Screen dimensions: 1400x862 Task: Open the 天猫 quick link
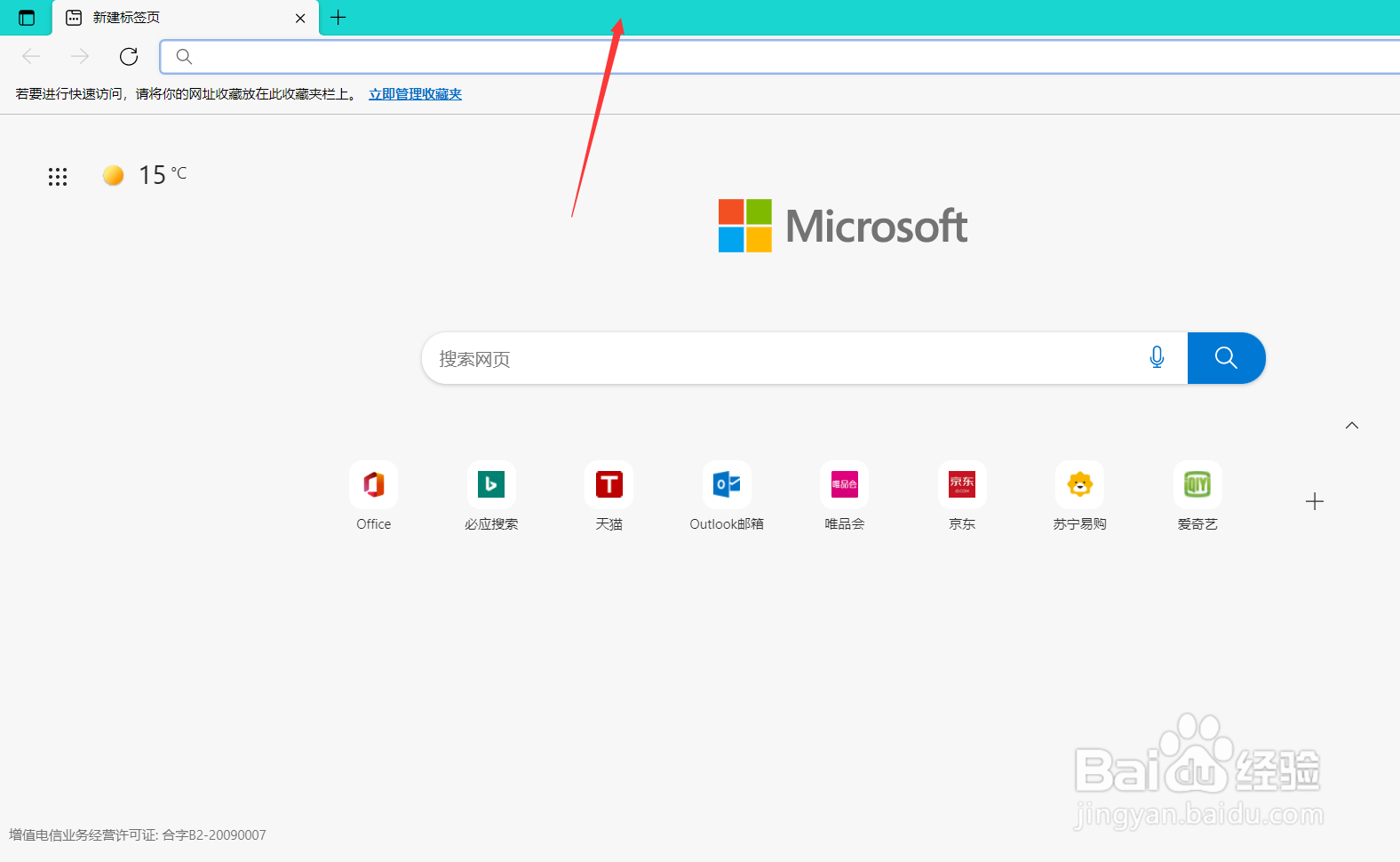[x=609, y=497]
